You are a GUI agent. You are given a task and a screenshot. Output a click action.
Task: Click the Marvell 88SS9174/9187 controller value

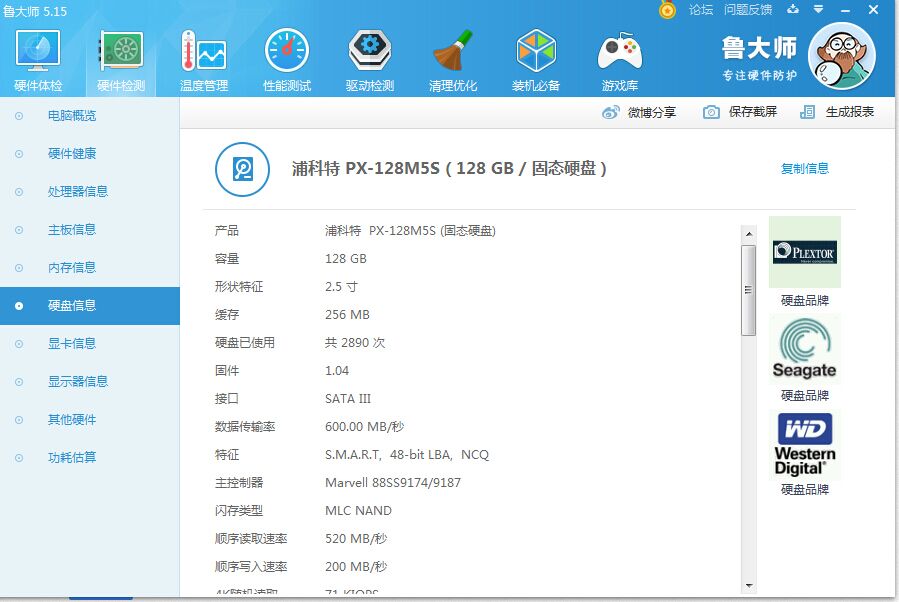click(x=393, y=483)
